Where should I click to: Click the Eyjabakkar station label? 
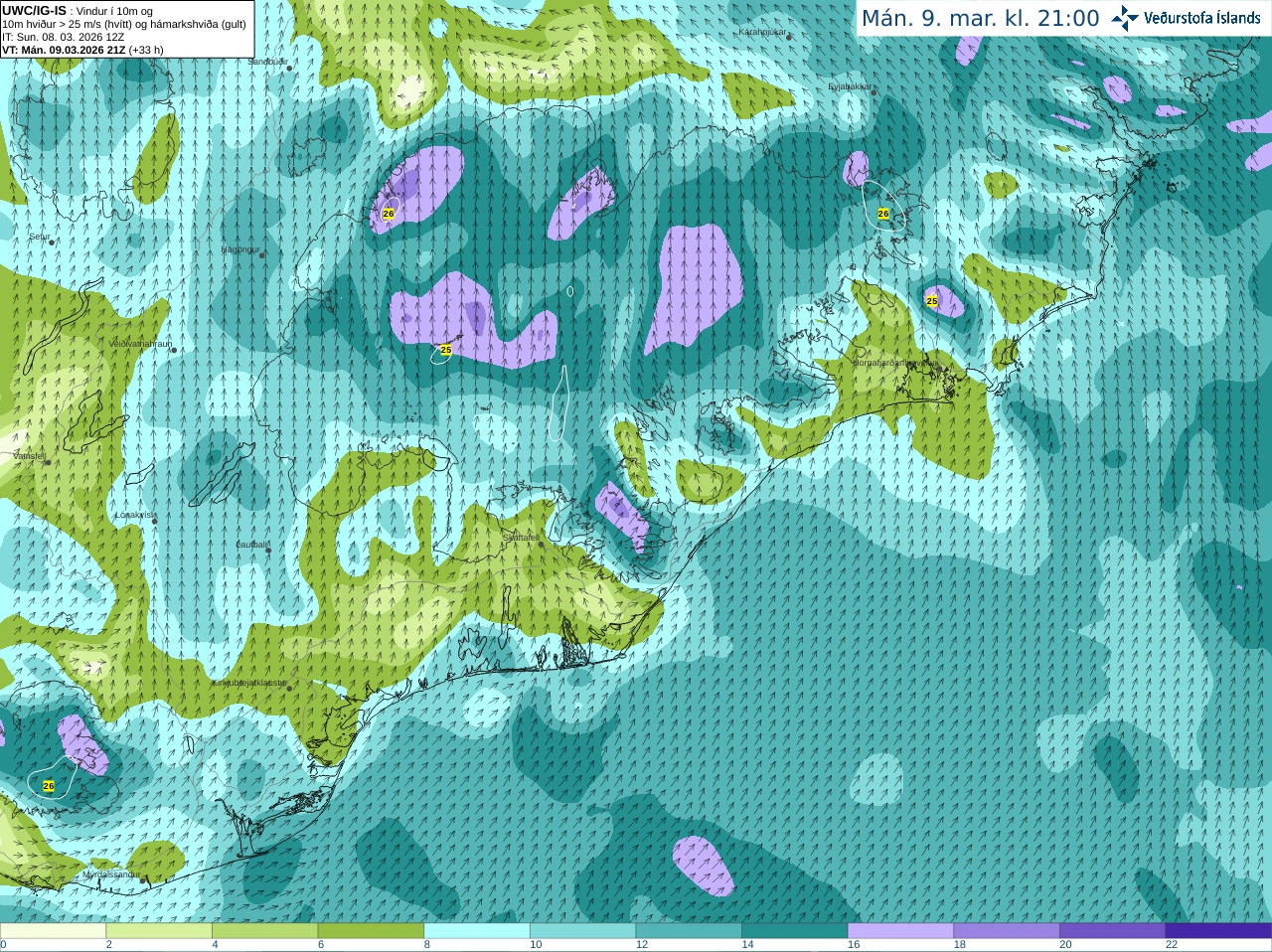click(x=850, y=86)
